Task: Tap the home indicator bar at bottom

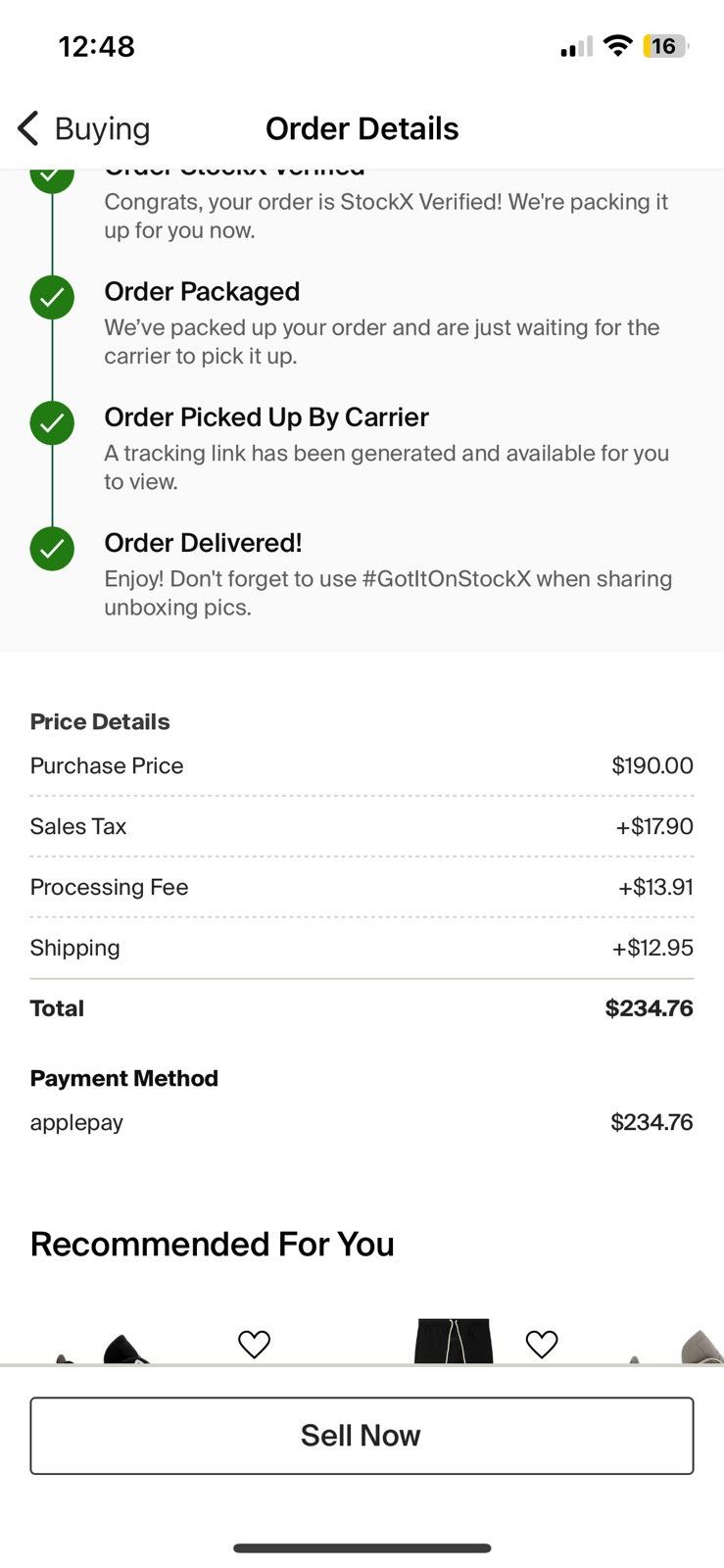Action: (x=362, y=1548)
